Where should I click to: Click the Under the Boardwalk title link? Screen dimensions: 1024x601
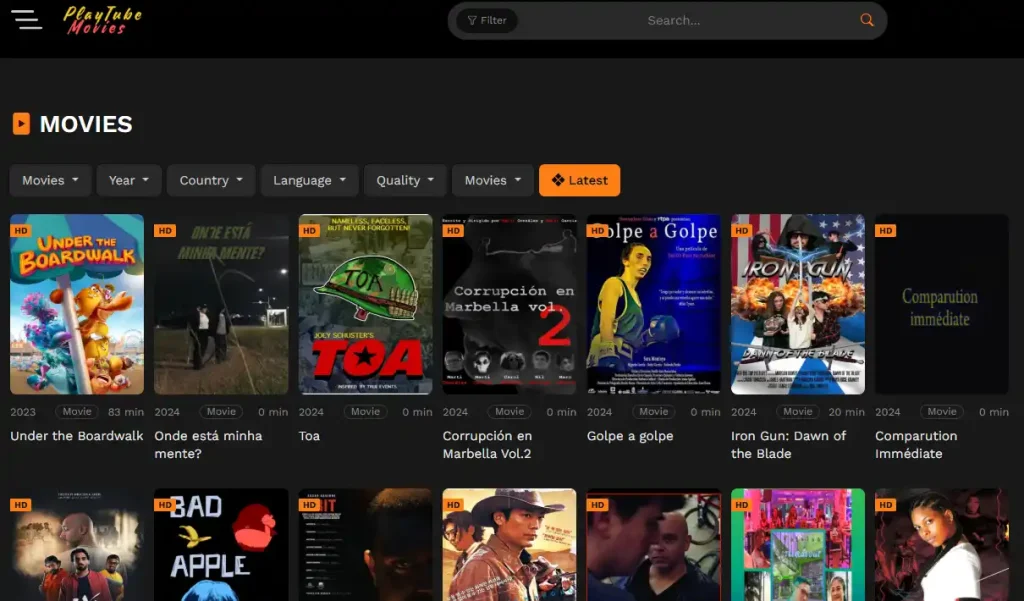coord(76,436)
